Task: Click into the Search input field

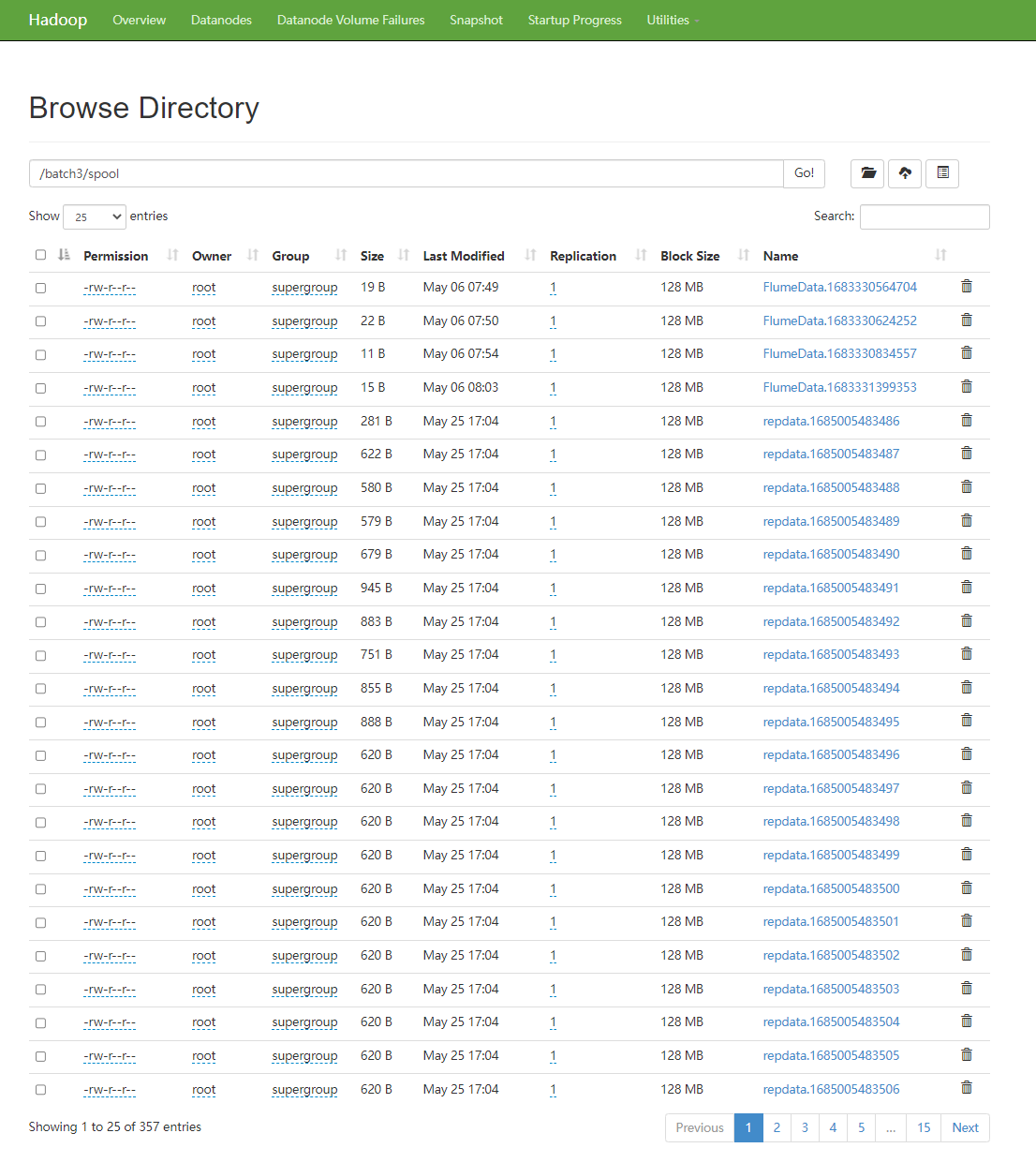Action: pyautogui.click(x=925, y=216)
